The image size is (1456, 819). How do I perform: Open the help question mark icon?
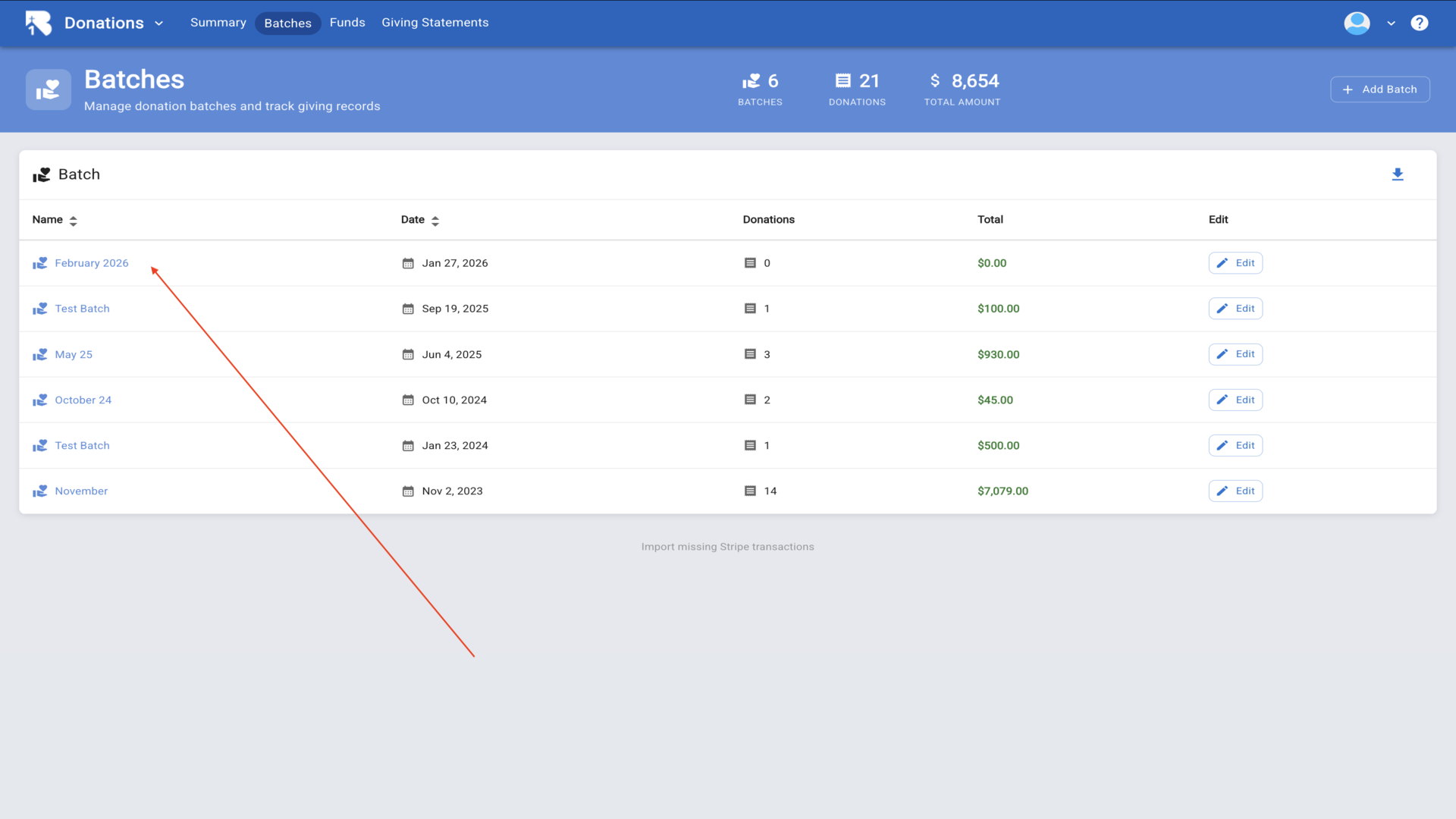point(1419,23)
